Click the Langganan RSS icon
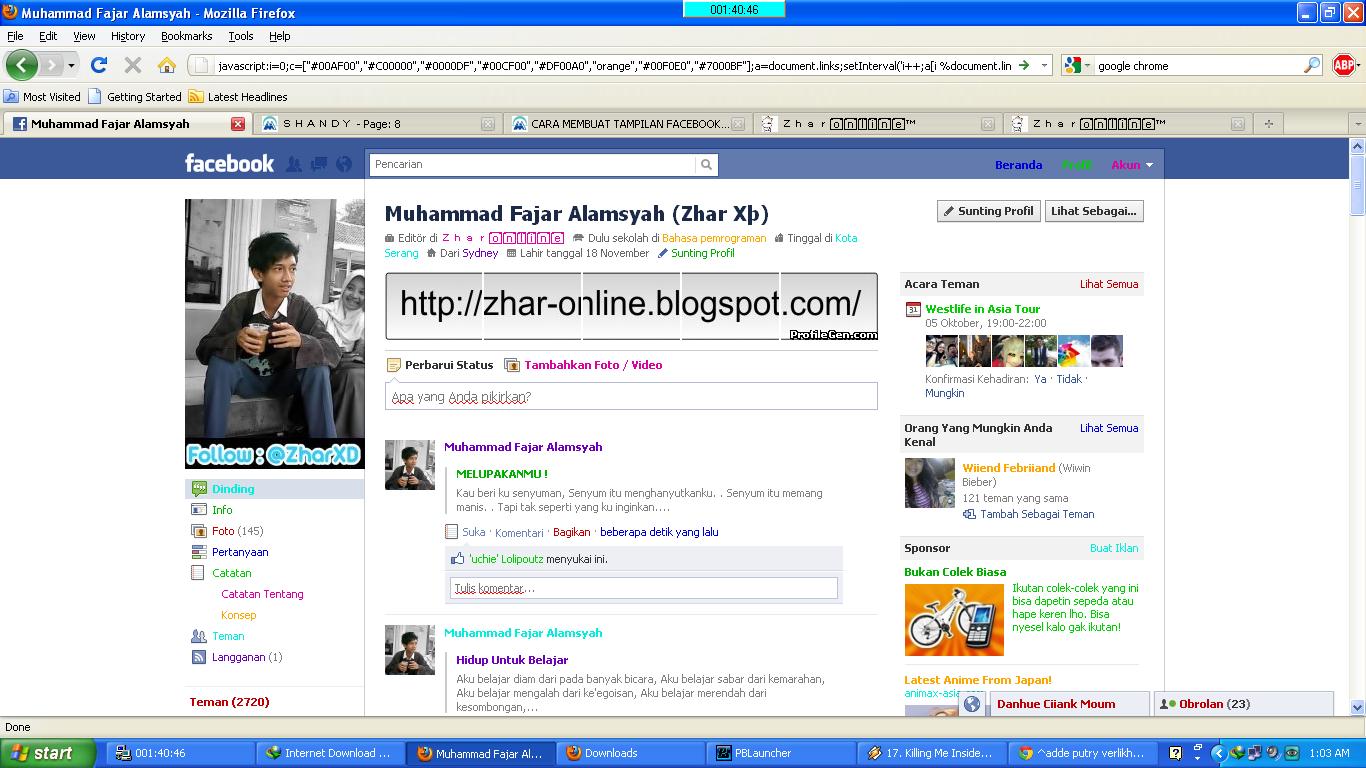 (198, 657)
